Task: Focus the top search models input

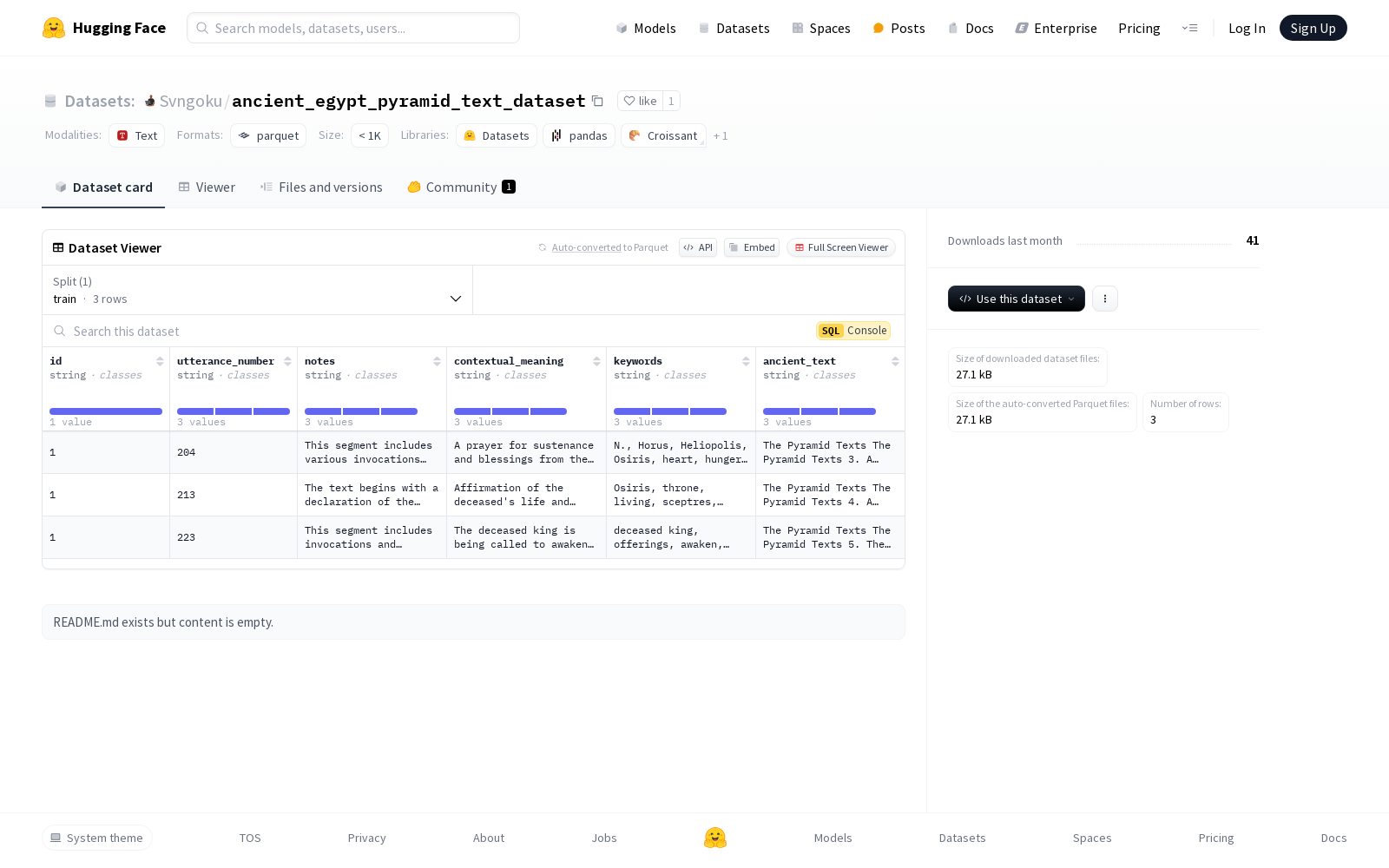Action: tap(353, 28)
